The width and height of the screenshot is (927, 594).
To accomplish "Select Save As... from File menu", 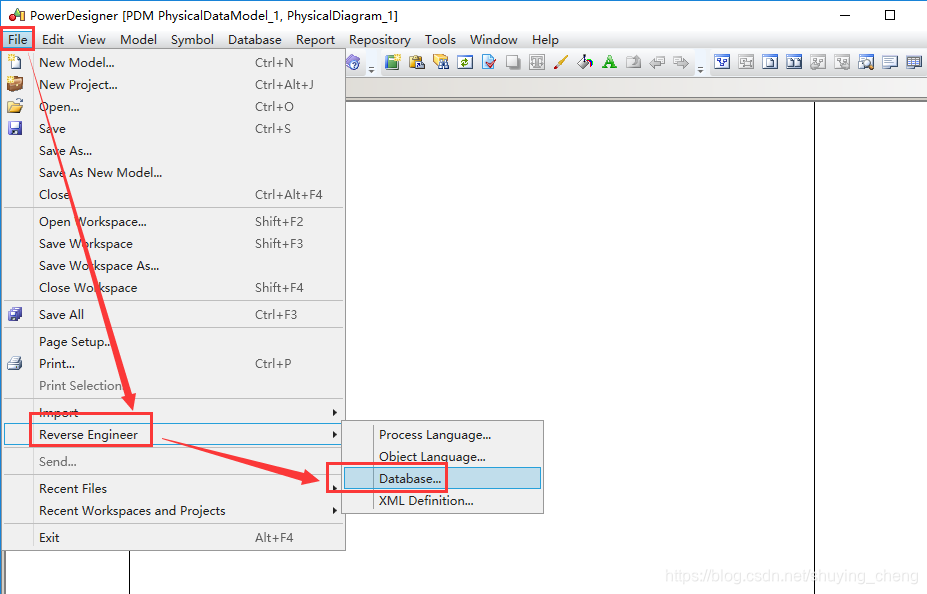I will (174, 151).
